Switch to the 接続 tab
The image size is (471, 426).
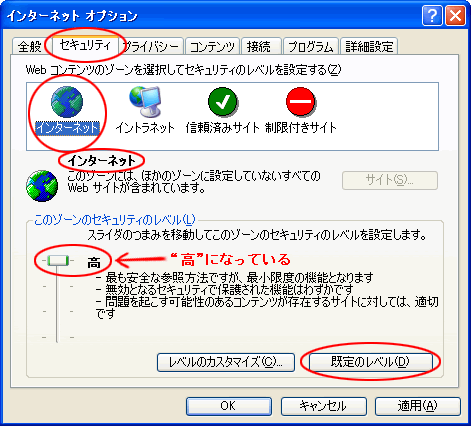[x=262, y=46]
